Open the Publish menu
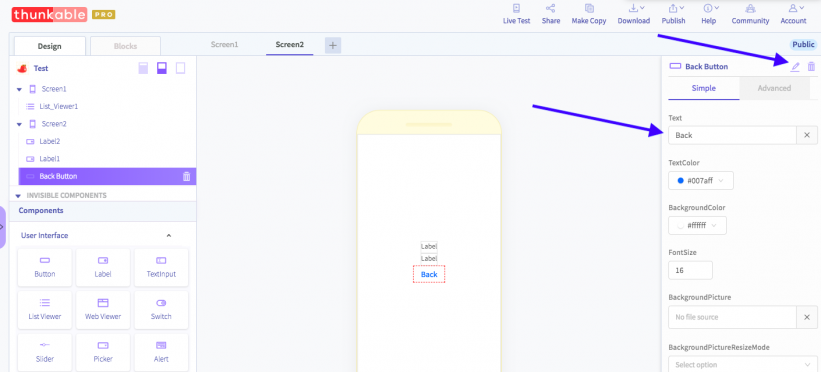This screenshot has height=372, width=821. click(x=673, y=14)
